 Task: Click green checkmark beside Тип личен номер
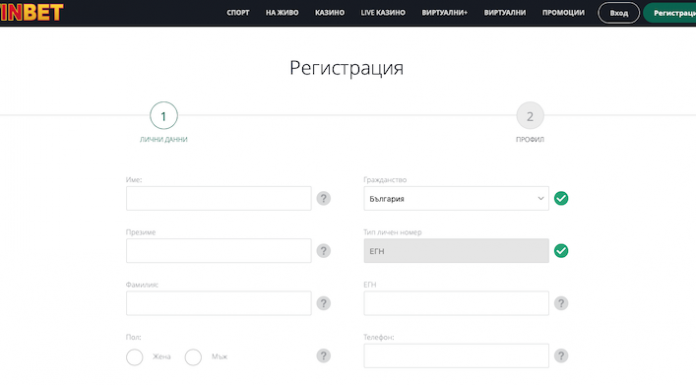coord(561,251)
